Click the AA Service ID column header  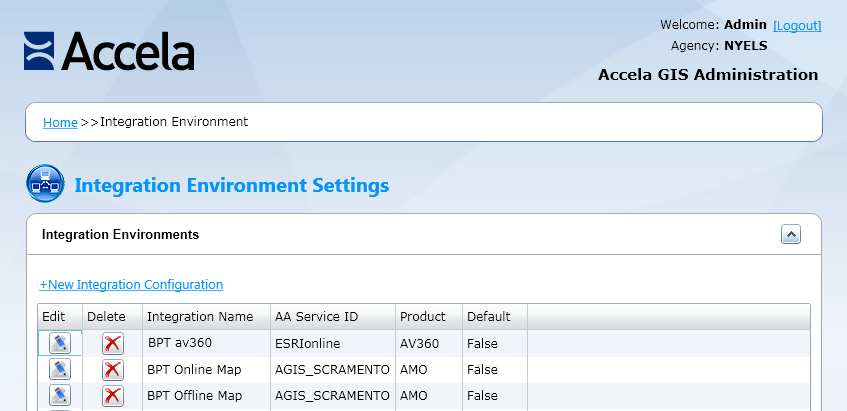tap(316, 316)
